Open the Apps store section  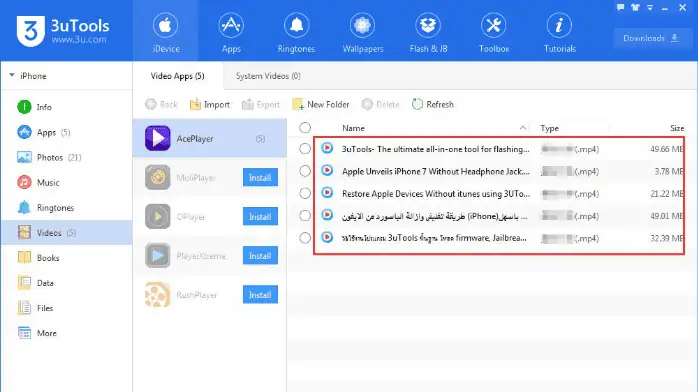[x=231, y=32]
